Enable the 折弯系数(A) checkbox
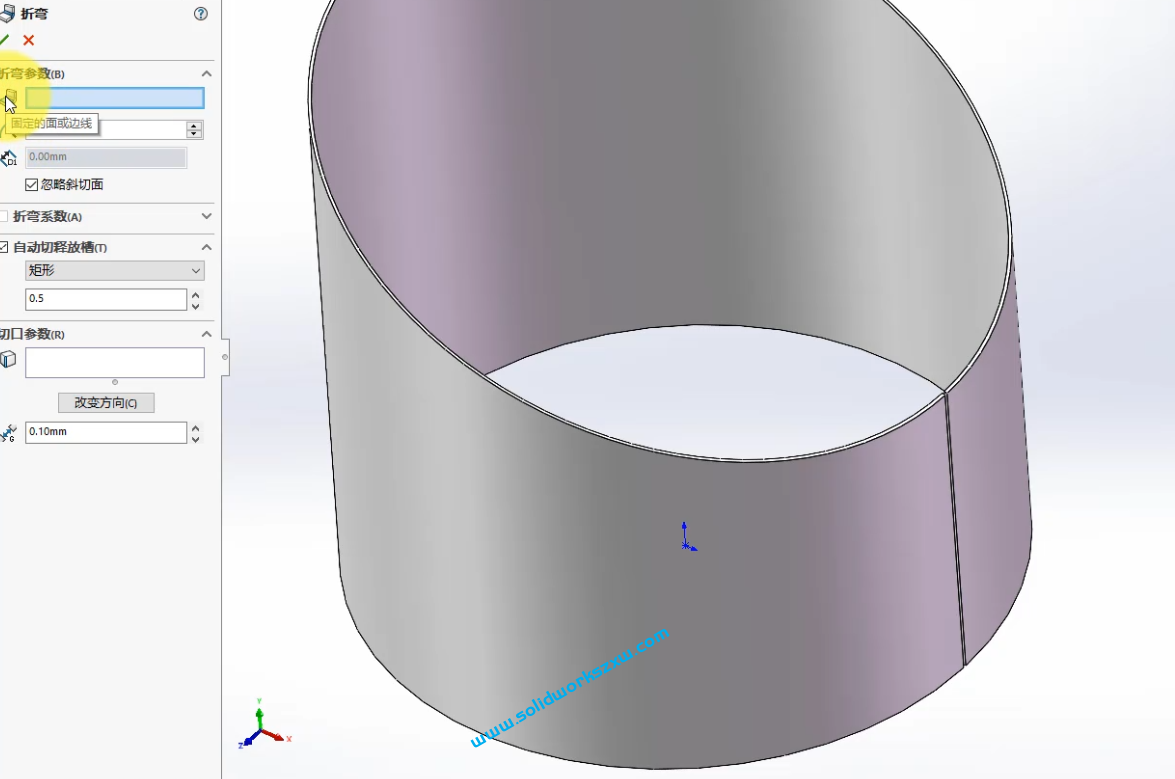Screen dimensions: 1175x779 4,217
